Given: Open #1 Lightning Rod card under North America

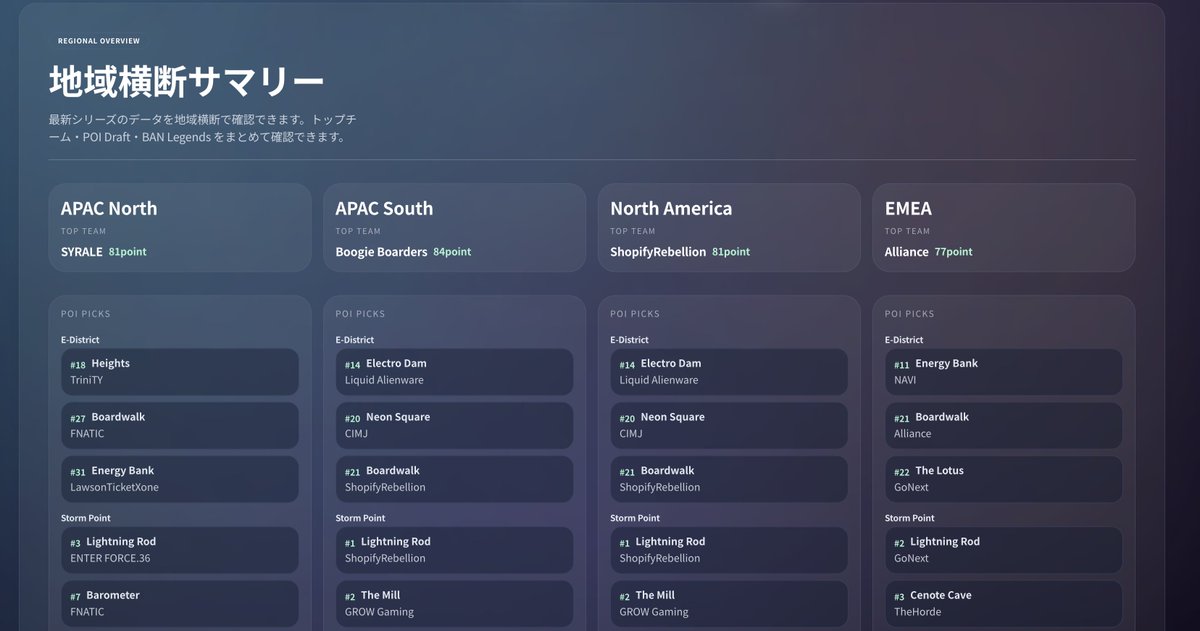Looking at the screenshot, I should [x=729, y=550].
